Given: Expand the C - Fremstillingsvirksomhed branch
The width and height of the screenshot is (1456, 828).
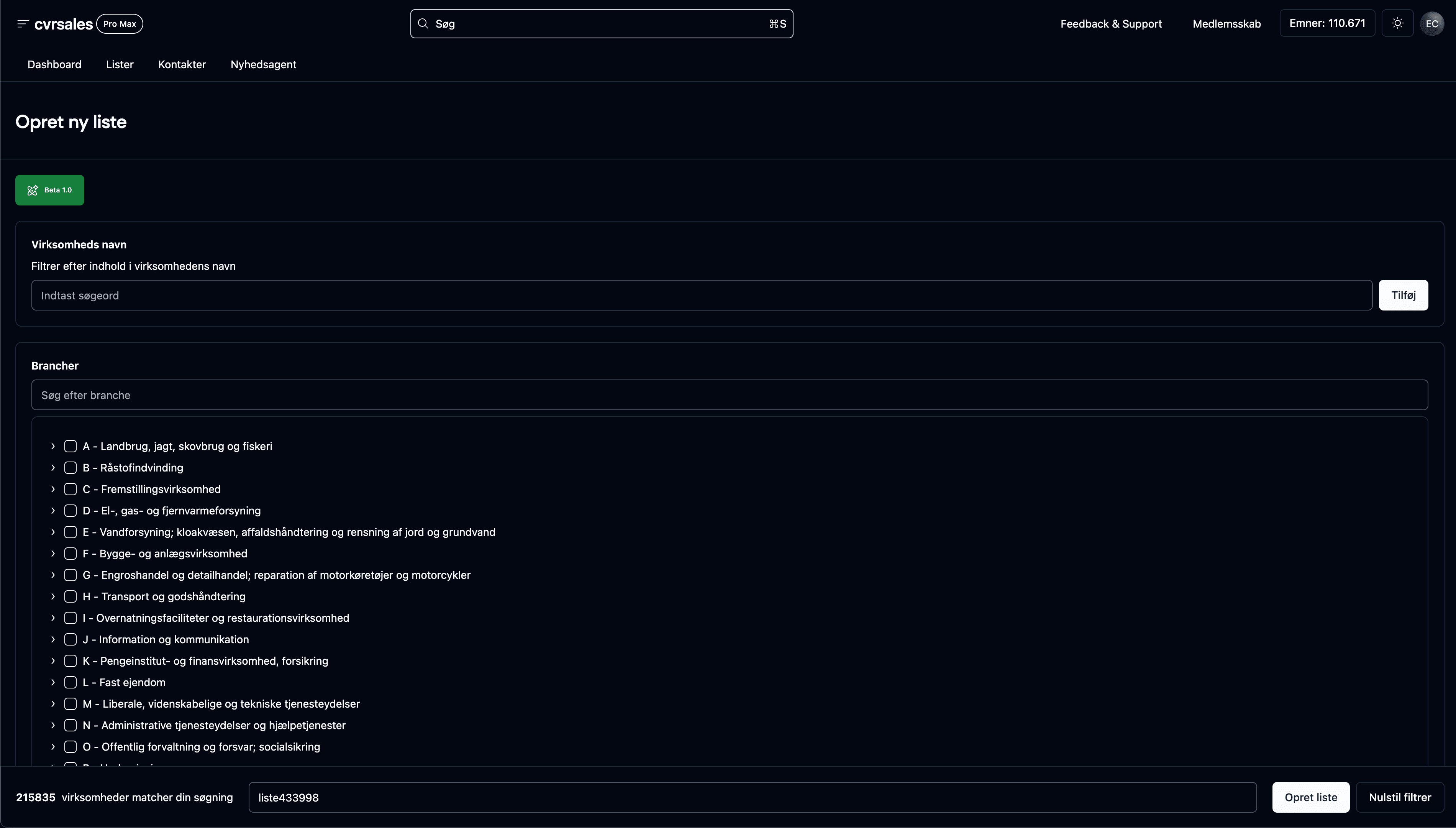Looking at the screenshot, I should (x=53, y=490).
